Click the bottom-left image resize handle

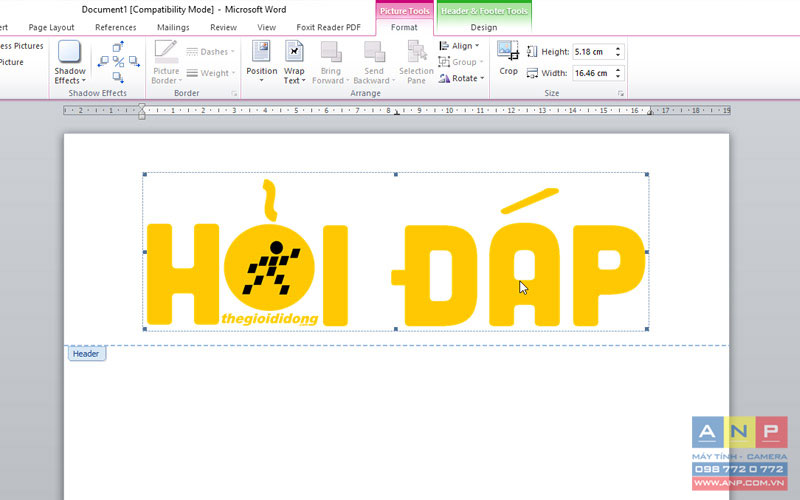145,330
